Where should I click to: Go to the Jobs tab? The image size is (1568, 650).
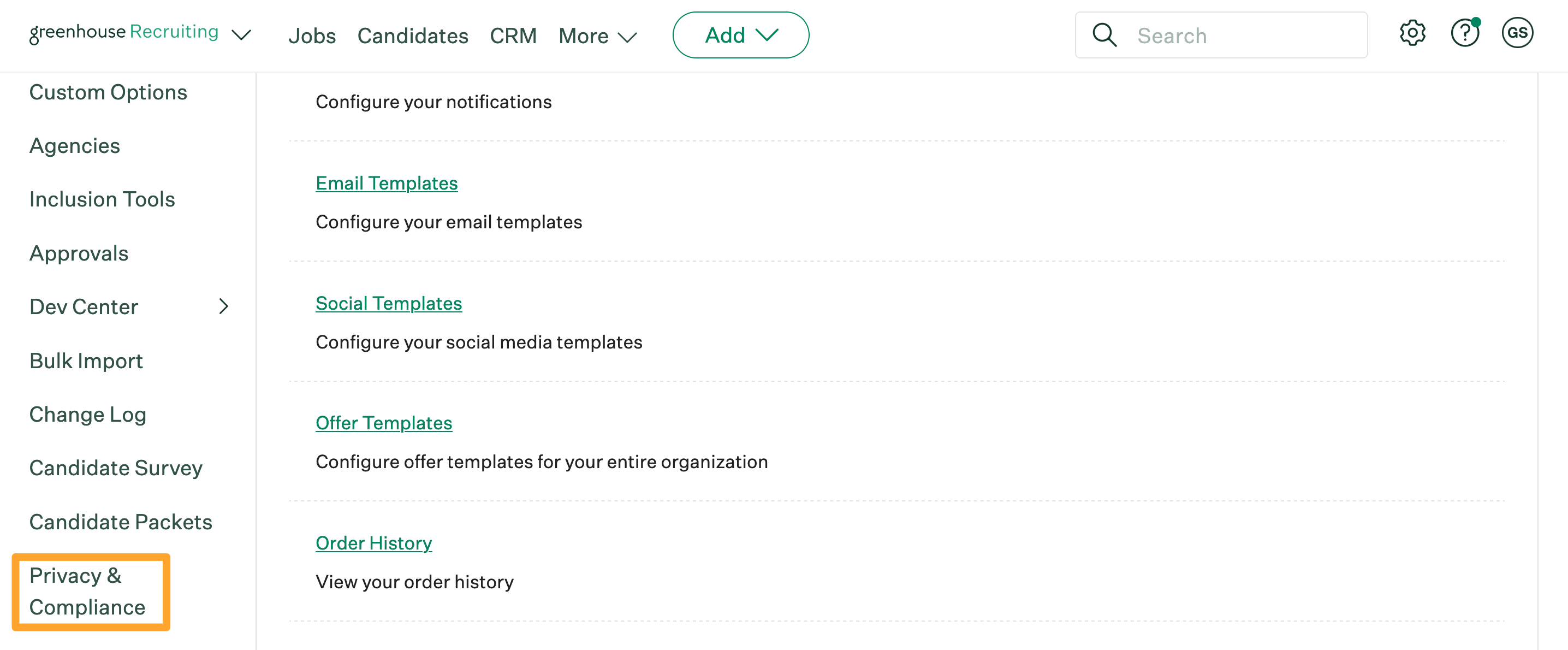click(312, 36)
